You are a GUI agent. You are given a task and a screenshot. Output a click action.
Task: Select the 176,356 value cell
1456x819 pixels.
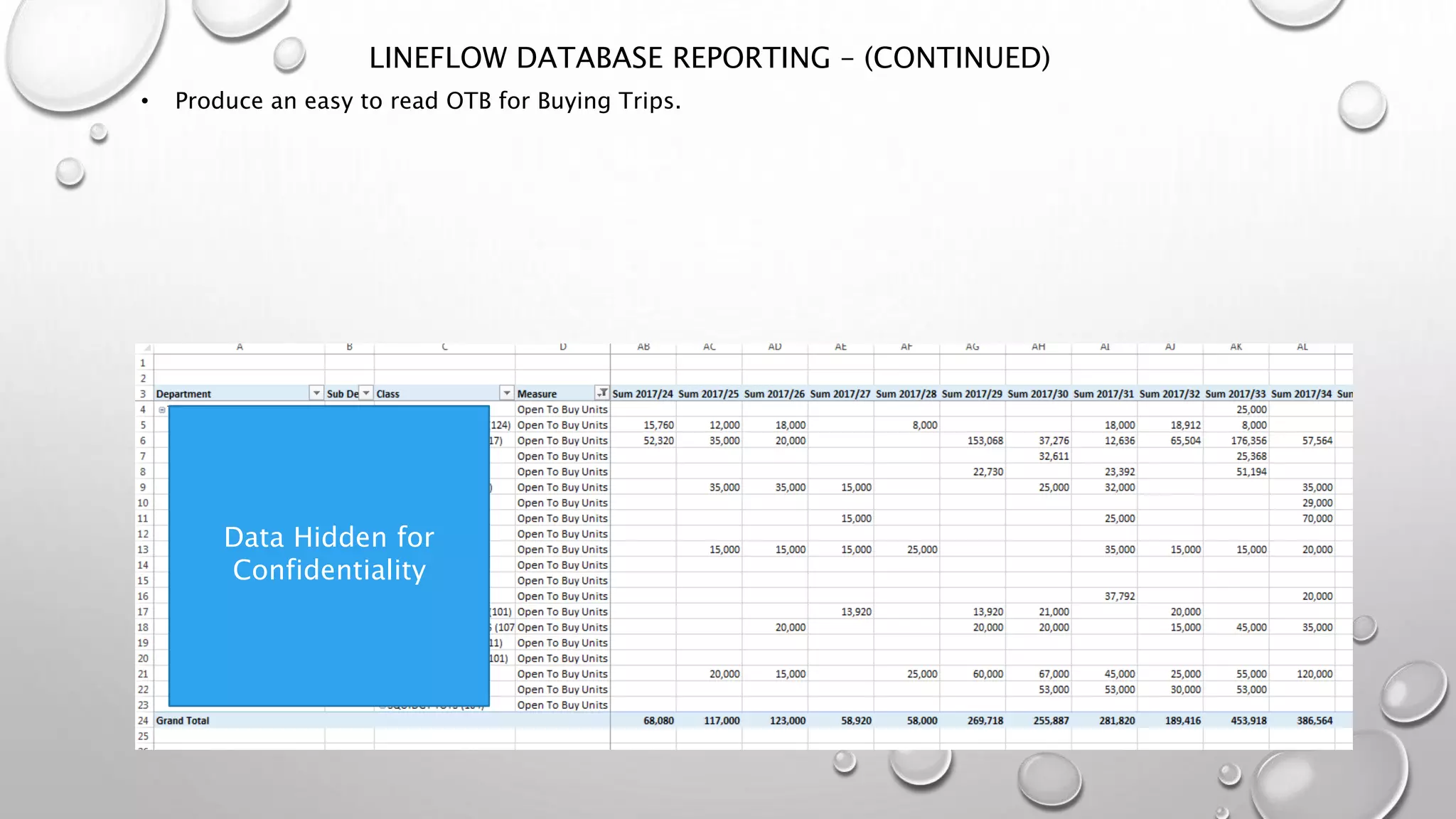pyautogui.click(x=1248, y=441)
